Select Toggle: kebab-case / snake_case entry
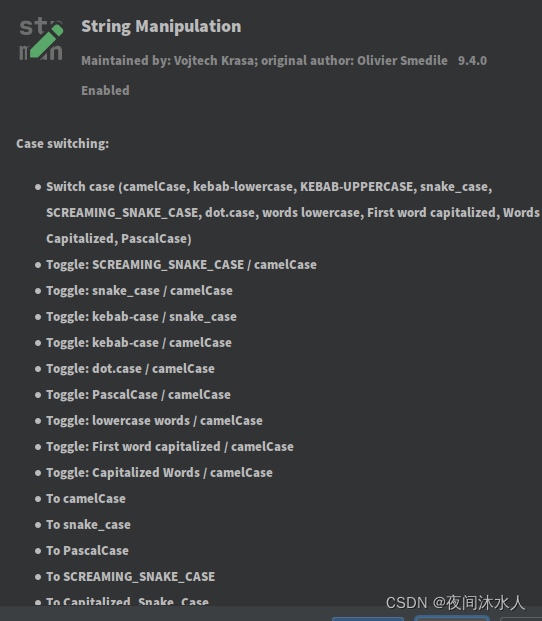The image size is (542, 621). [x=141, y=317]
